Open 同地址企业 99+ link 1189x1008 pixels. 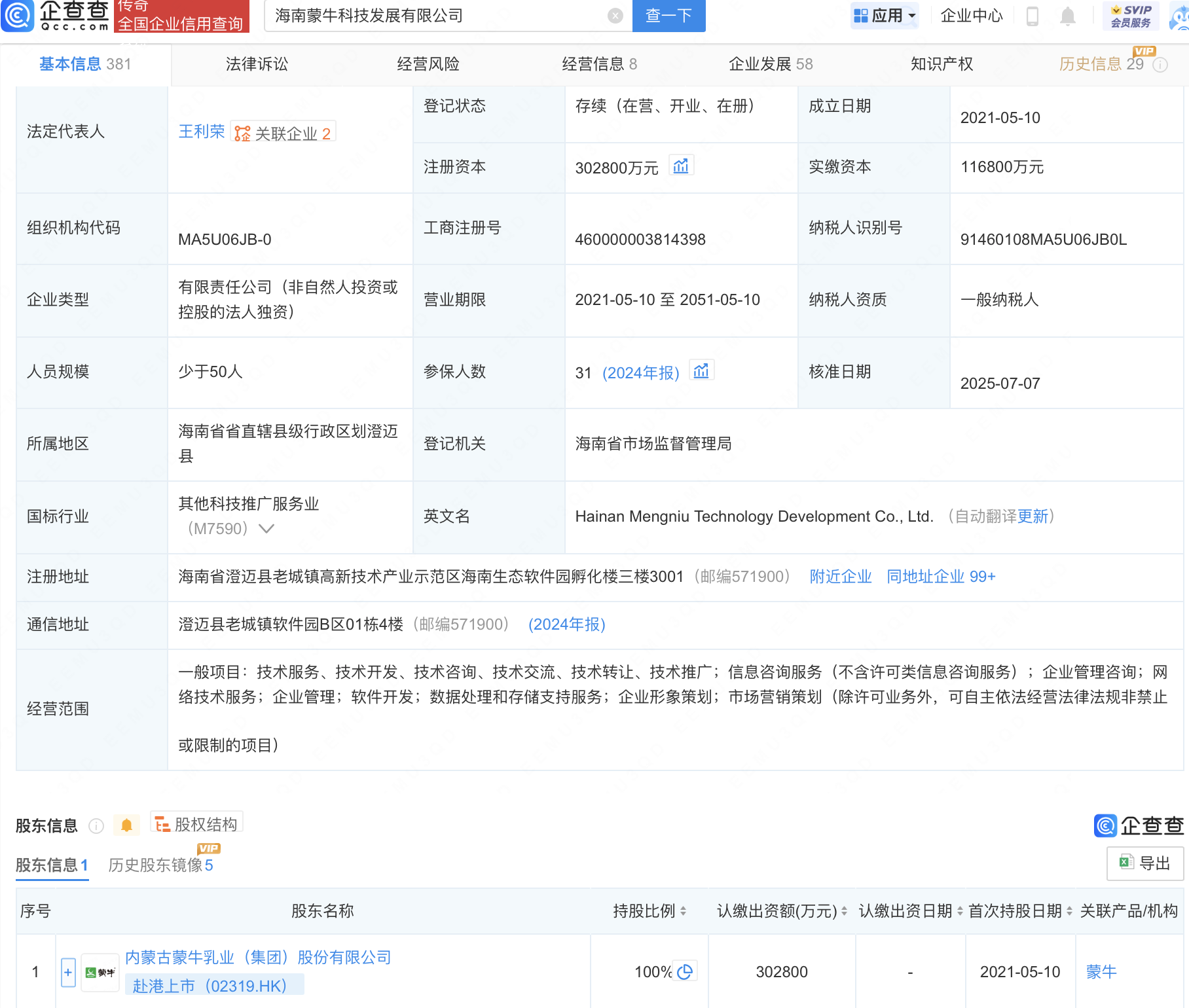click(x=941, y=577)
